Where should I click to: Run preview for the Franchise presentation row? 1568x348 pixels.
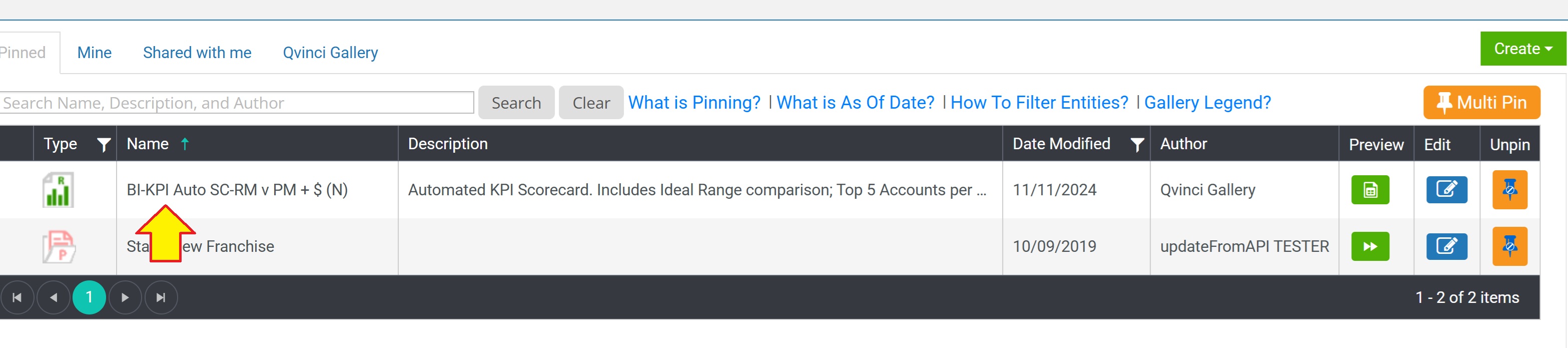[x=1369, y=246]
